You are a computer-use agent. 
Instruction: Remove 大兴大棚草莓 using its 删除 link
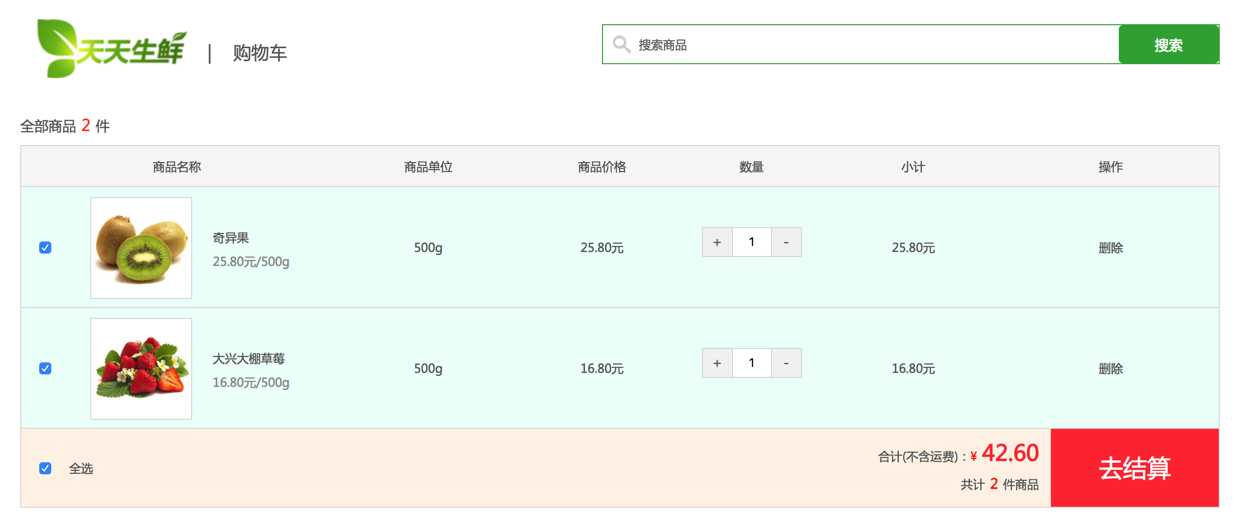pyautogui.click(x=1110, y=368)
